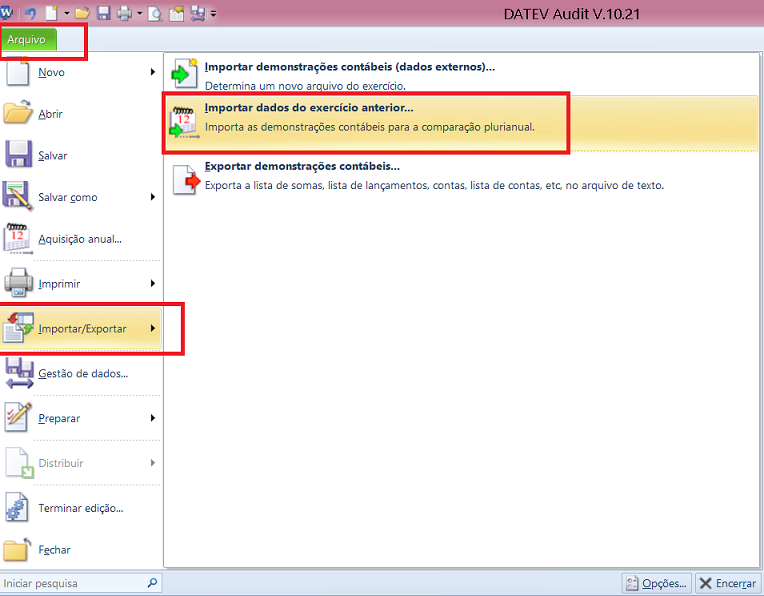This screenshot has width=764, height=596.
Task: Click the Iniciar pesquisa search field
Action: tap(81, 583)
